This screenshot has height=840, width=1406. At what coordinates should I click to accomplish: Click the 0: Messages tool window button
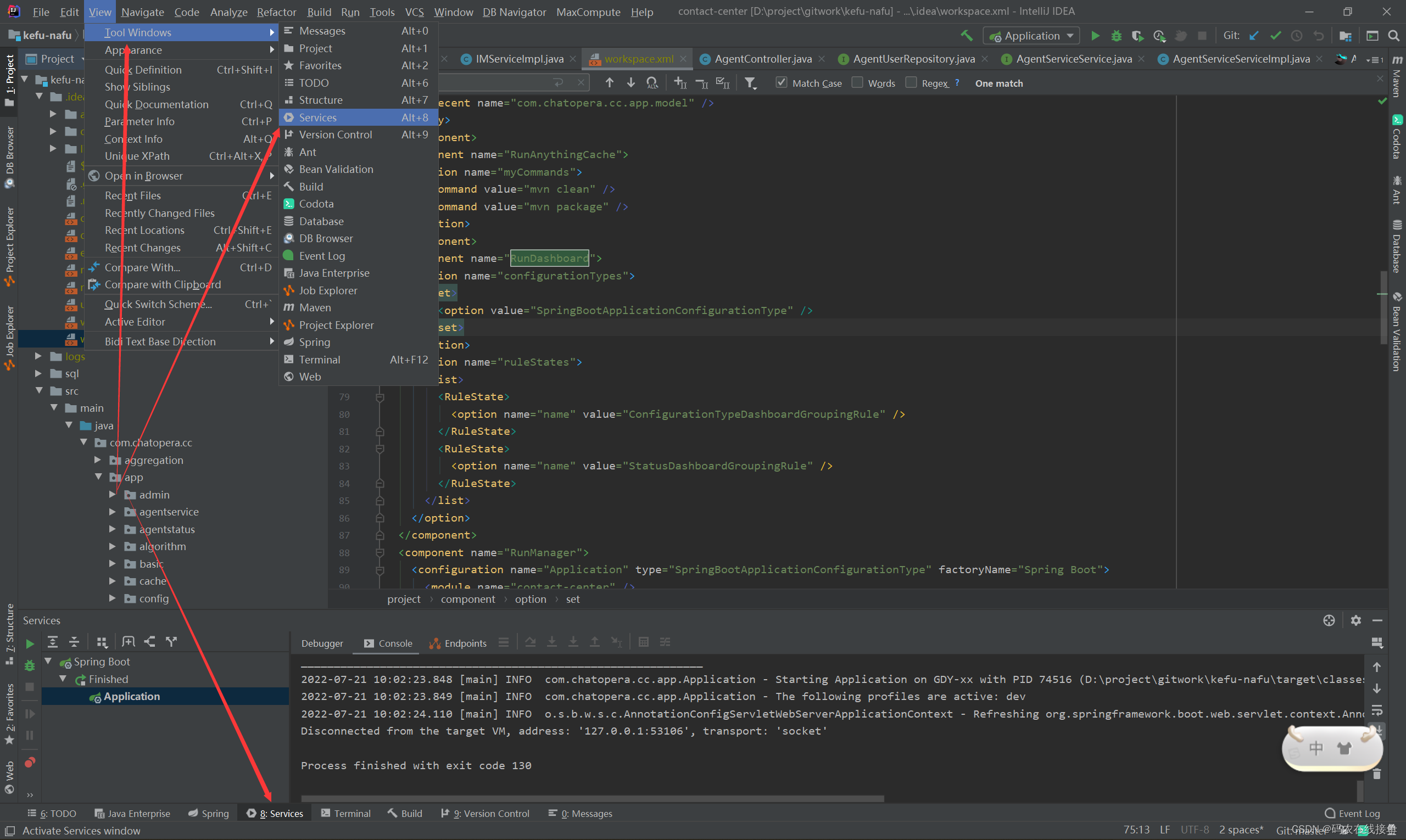[581, 814]
